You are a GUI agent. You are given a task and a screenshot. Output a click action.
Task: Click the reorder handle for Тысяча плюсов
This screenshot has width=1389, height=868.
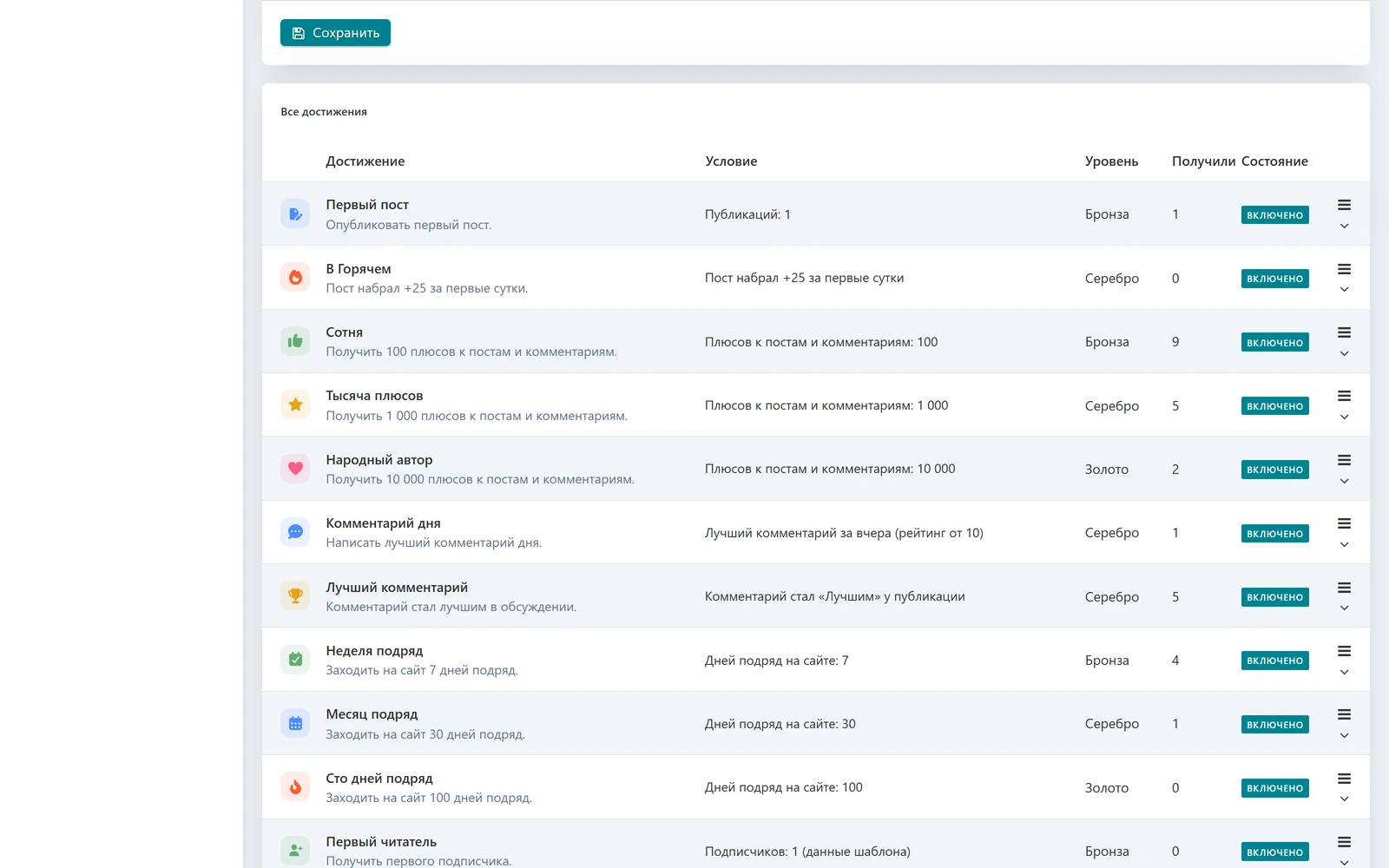click(1344, 396)
